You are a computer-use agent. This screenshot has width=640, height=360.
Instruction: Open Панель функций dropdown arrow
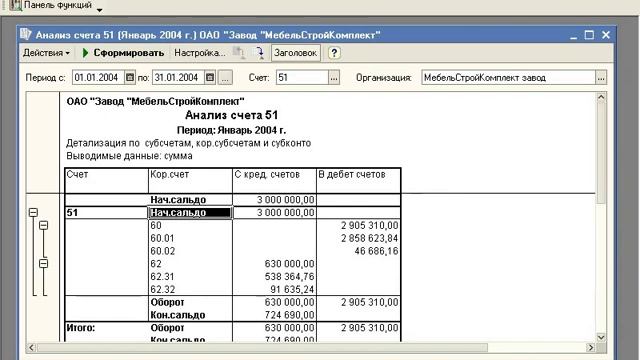coord(99,9)
